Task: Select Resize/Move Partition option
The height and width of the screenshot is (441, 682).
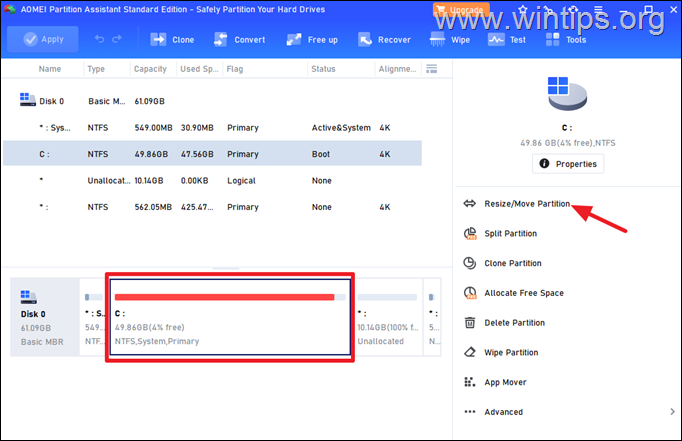Action: [527, 203]
